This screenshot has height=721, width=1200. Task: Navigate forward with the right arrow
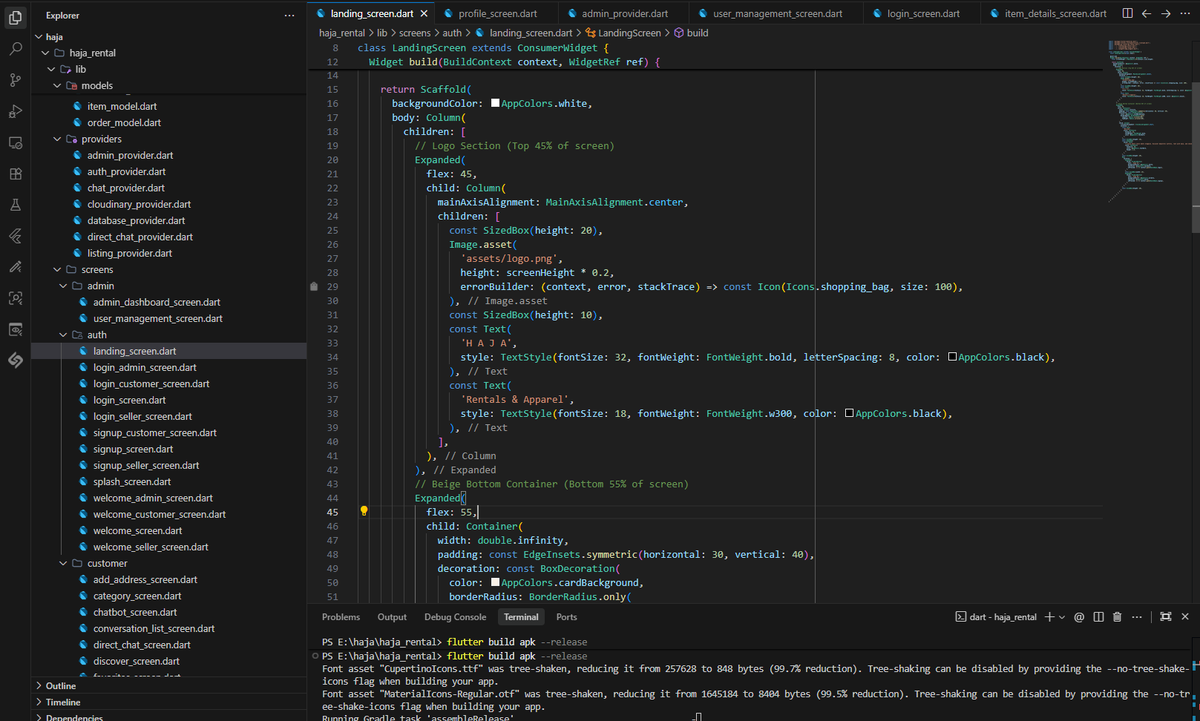coord(1164,14)
